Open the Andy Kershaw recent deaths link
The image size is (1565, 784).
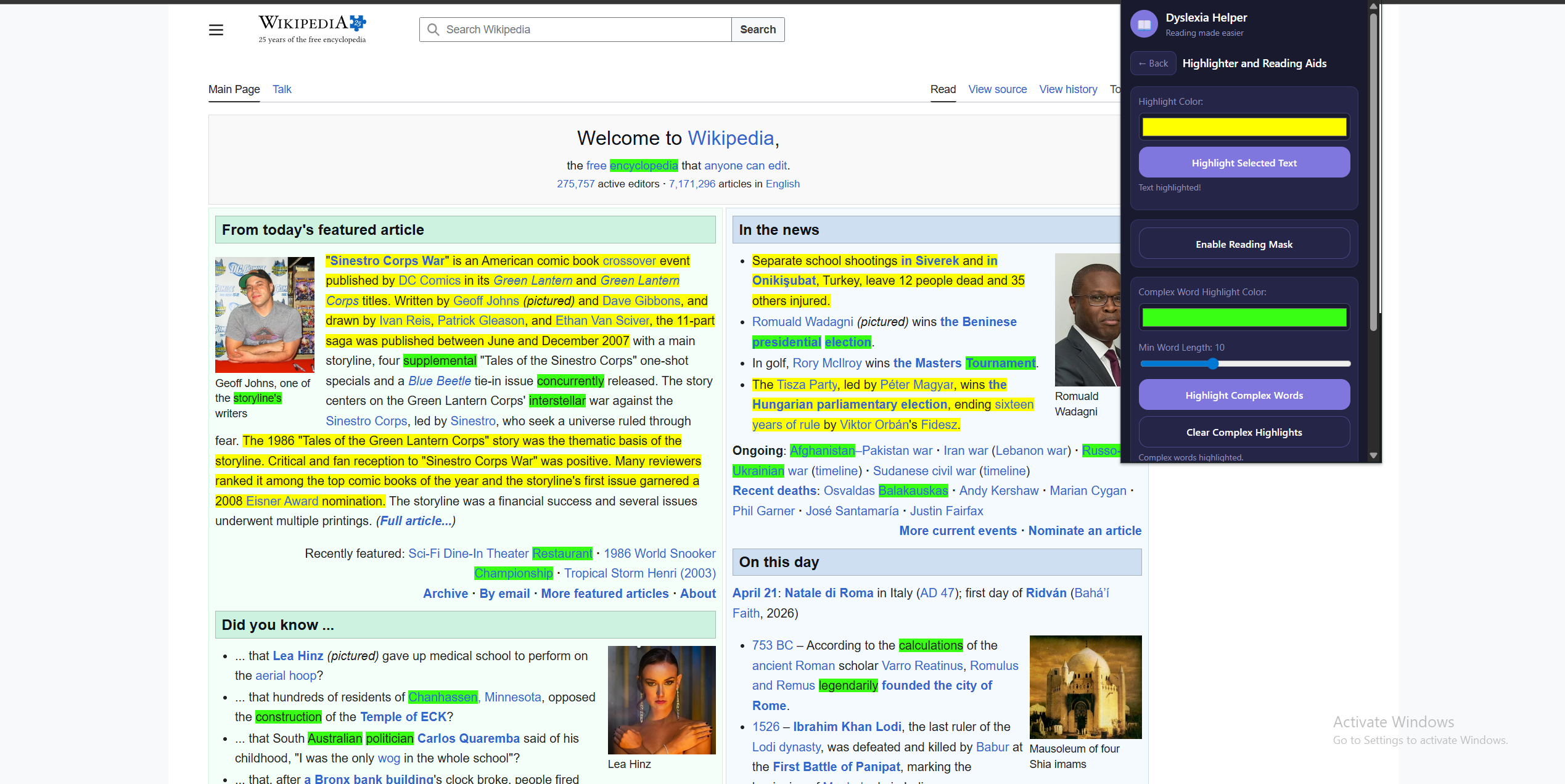click(999, 491)
